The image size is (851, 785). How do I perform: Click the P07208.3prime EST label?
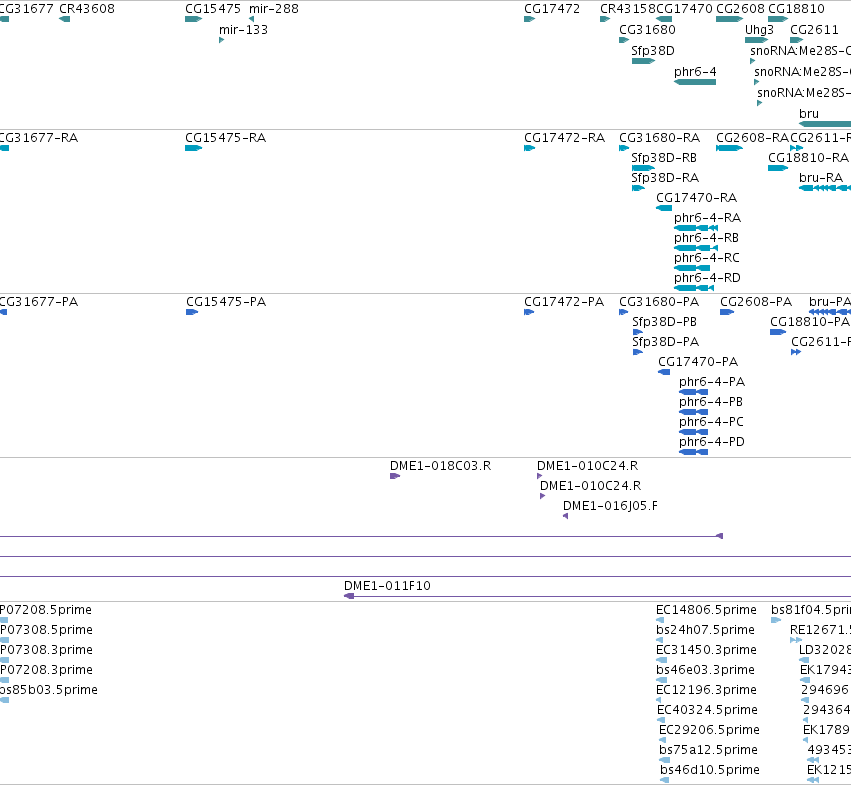click(47, 670)
